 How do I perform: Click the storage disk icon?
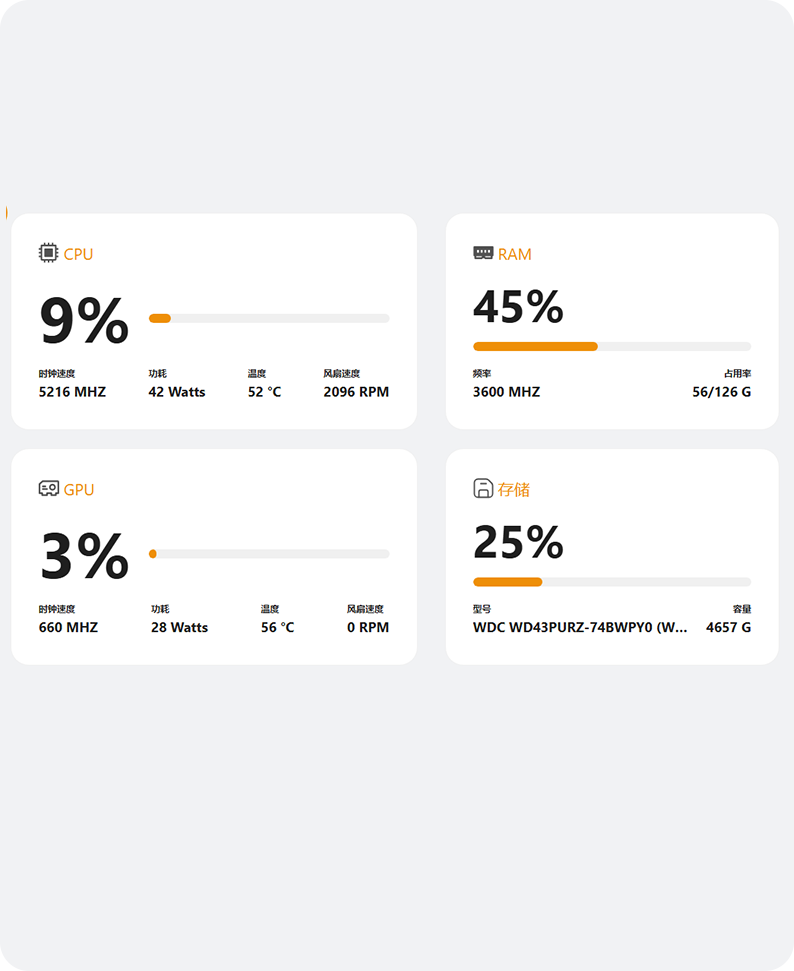(x=483, y=489)
